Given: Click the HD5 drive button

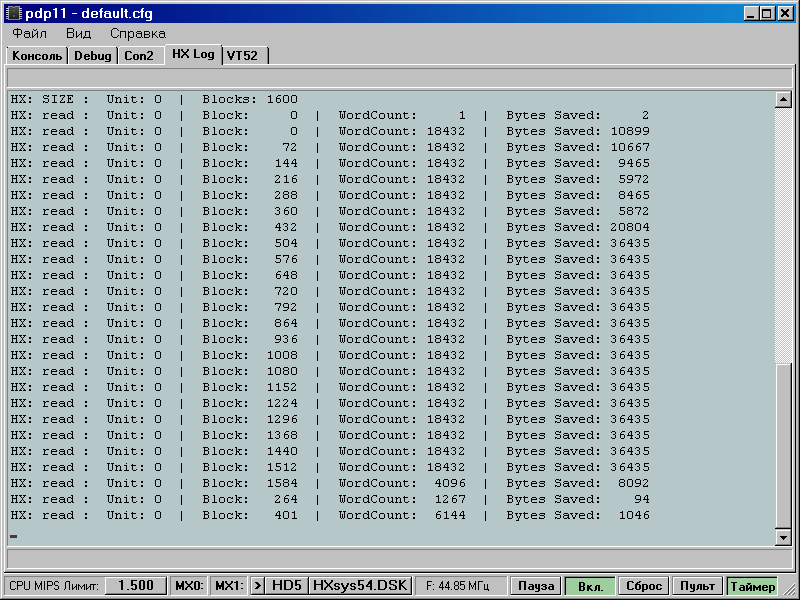Looking at the screenshot, I should pos(287,586).
